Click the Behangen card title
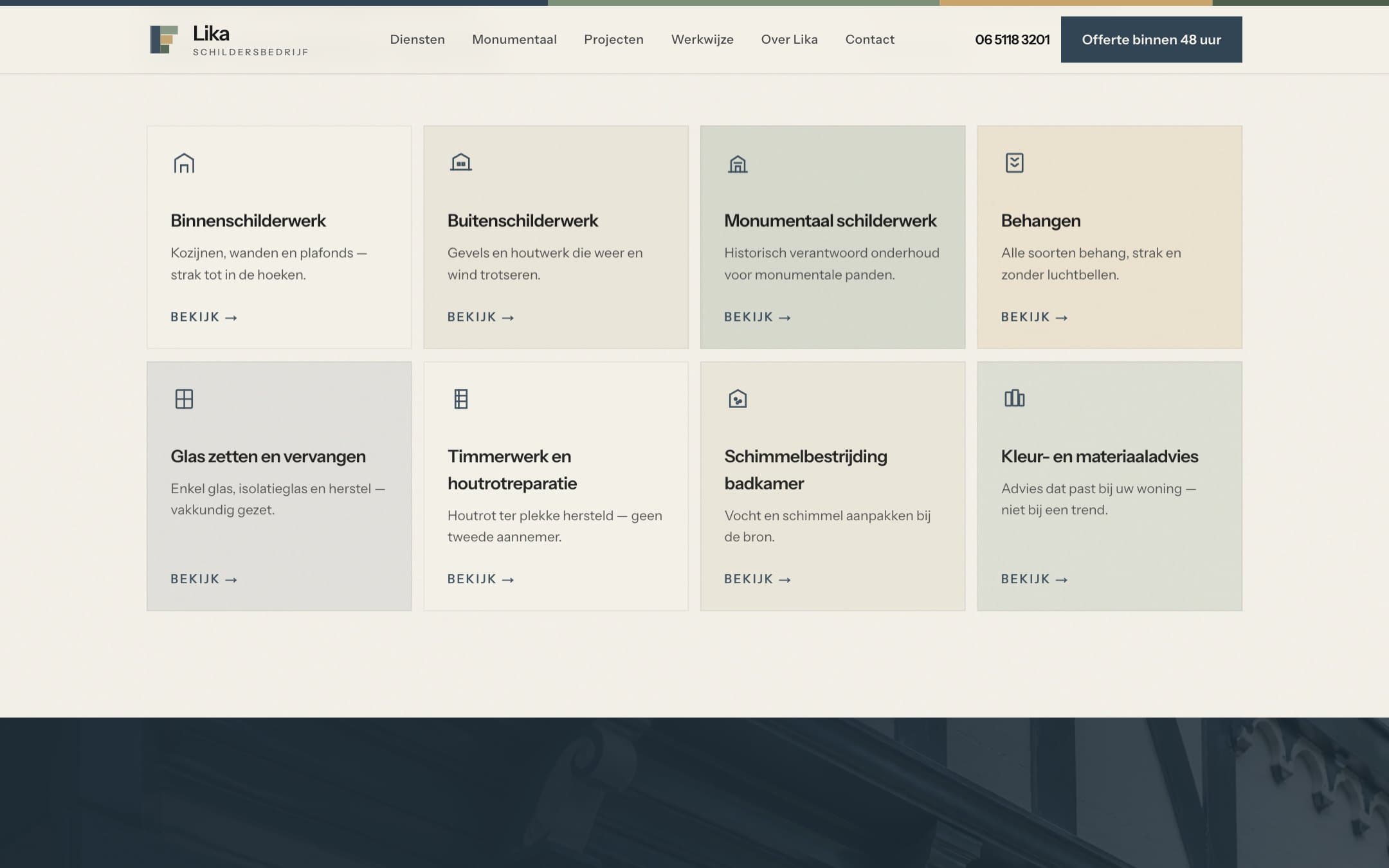Image resolution: width=1389 pixels, height=868 pixels. point(1040,221)
